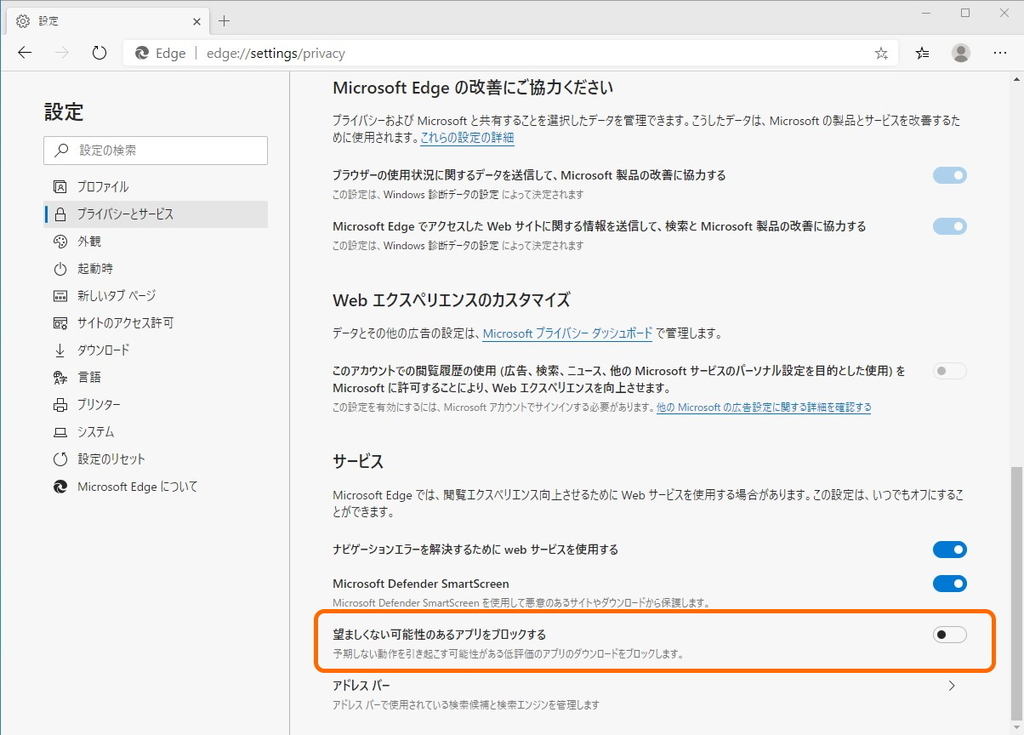Open the browser profile menu
1024x735 pixels.
tap(960, 52)
